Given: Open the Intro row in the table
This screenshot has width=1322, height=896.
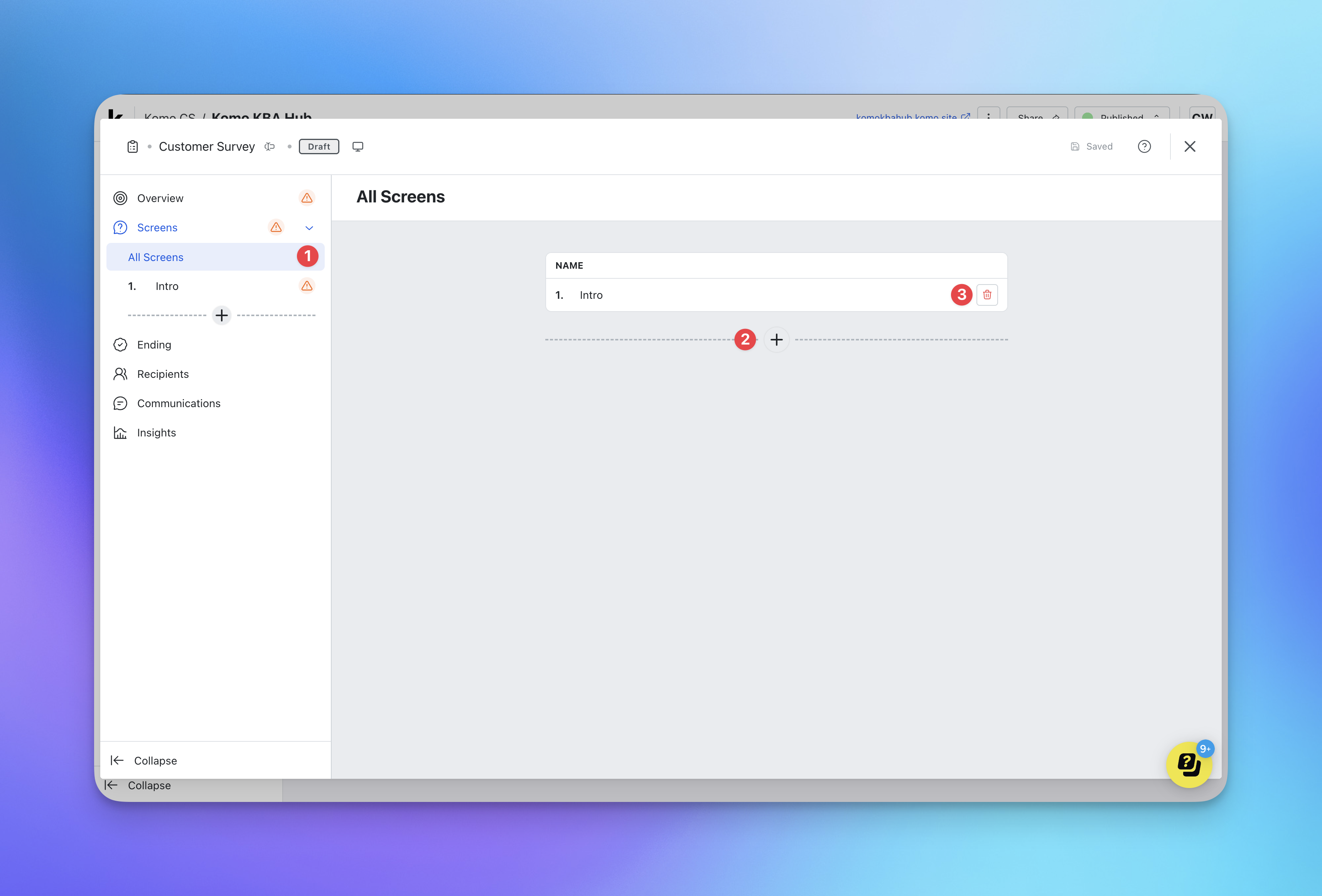Looking at the screenshot, I should (591, 295).
